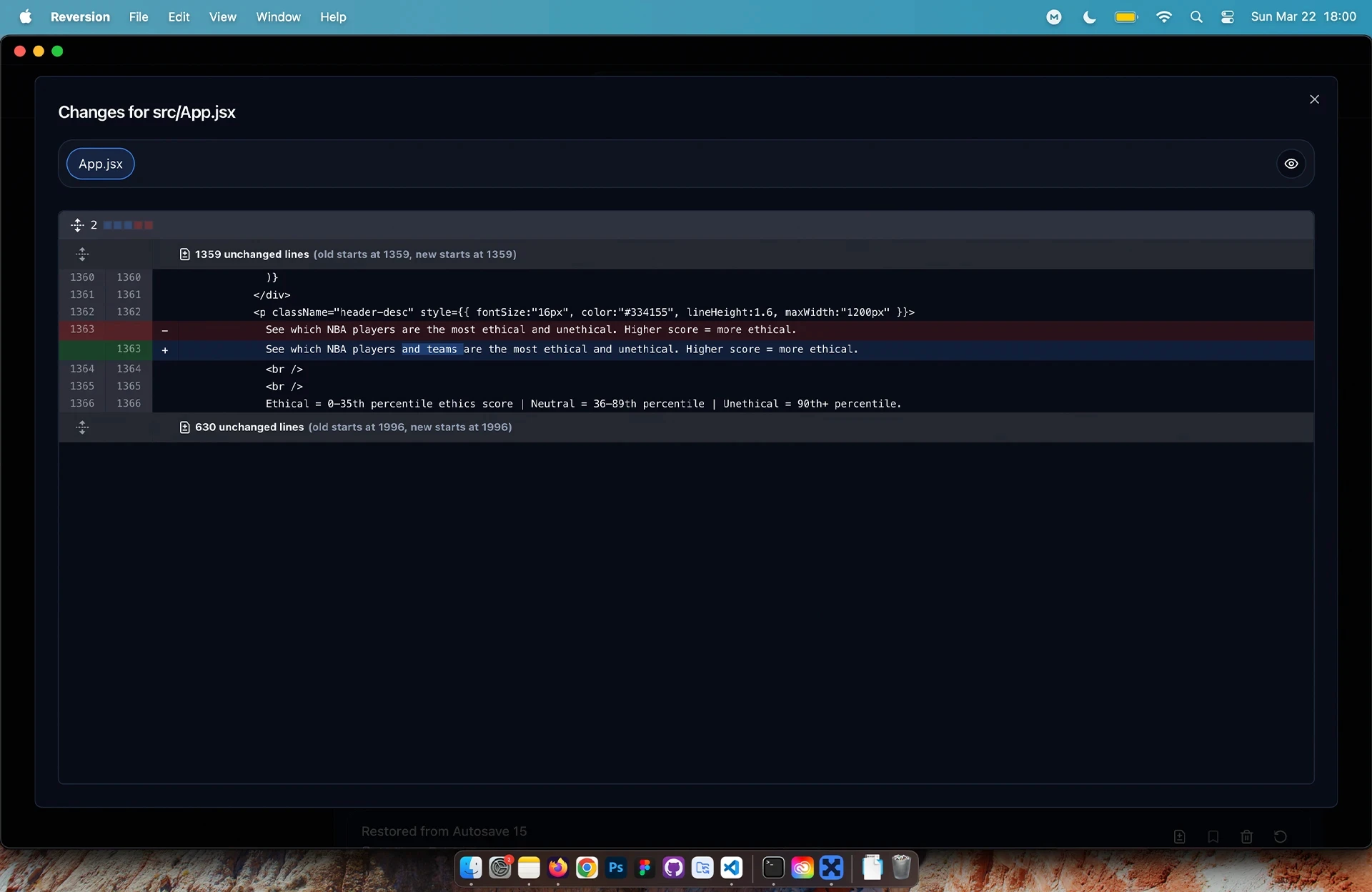1372x892 pixels.
Task: Click the trash icon in bottom toolbar
Action: coord(1246,836)
